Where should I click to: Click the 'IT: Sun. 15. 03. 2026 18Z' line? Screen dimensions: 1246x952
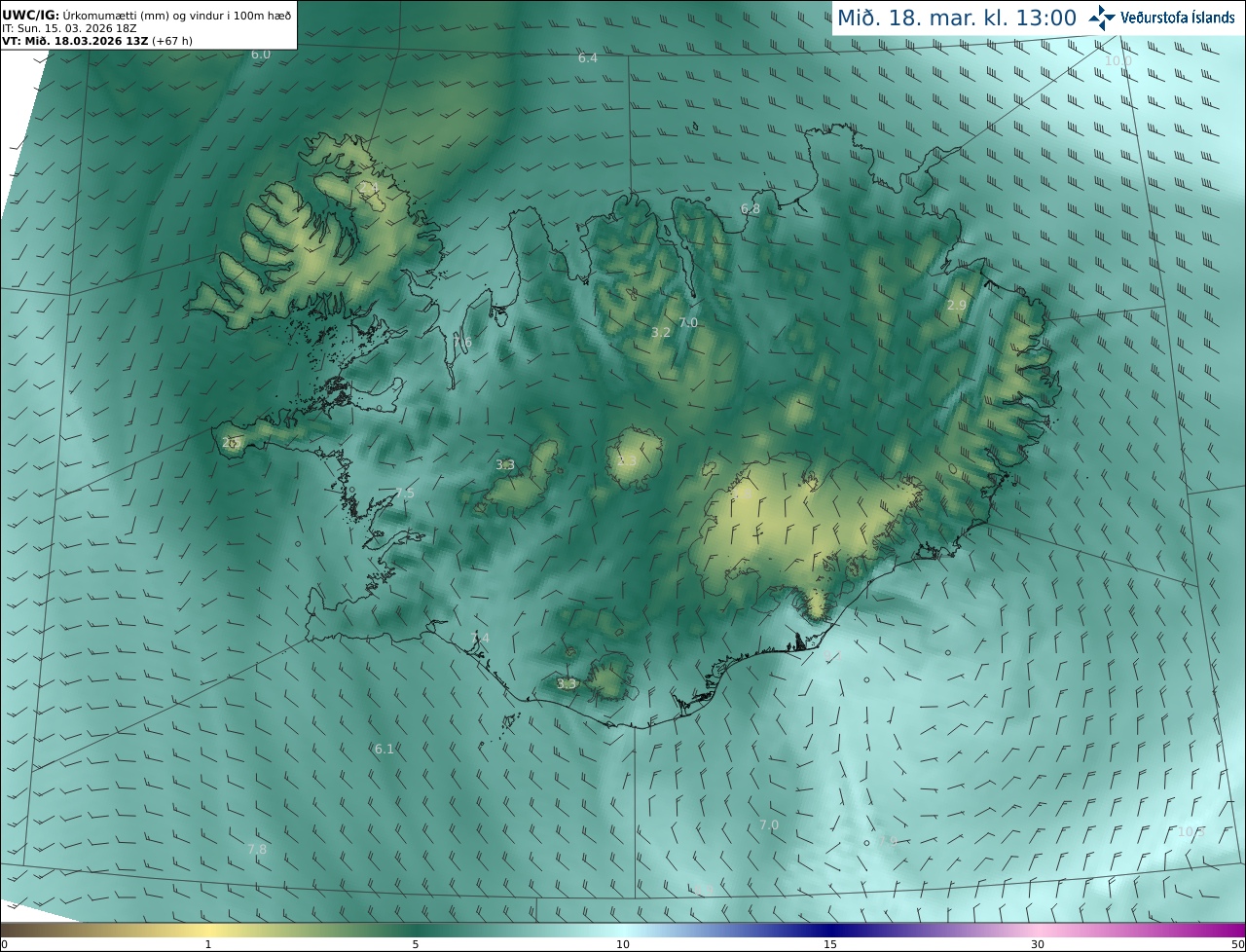69,28
